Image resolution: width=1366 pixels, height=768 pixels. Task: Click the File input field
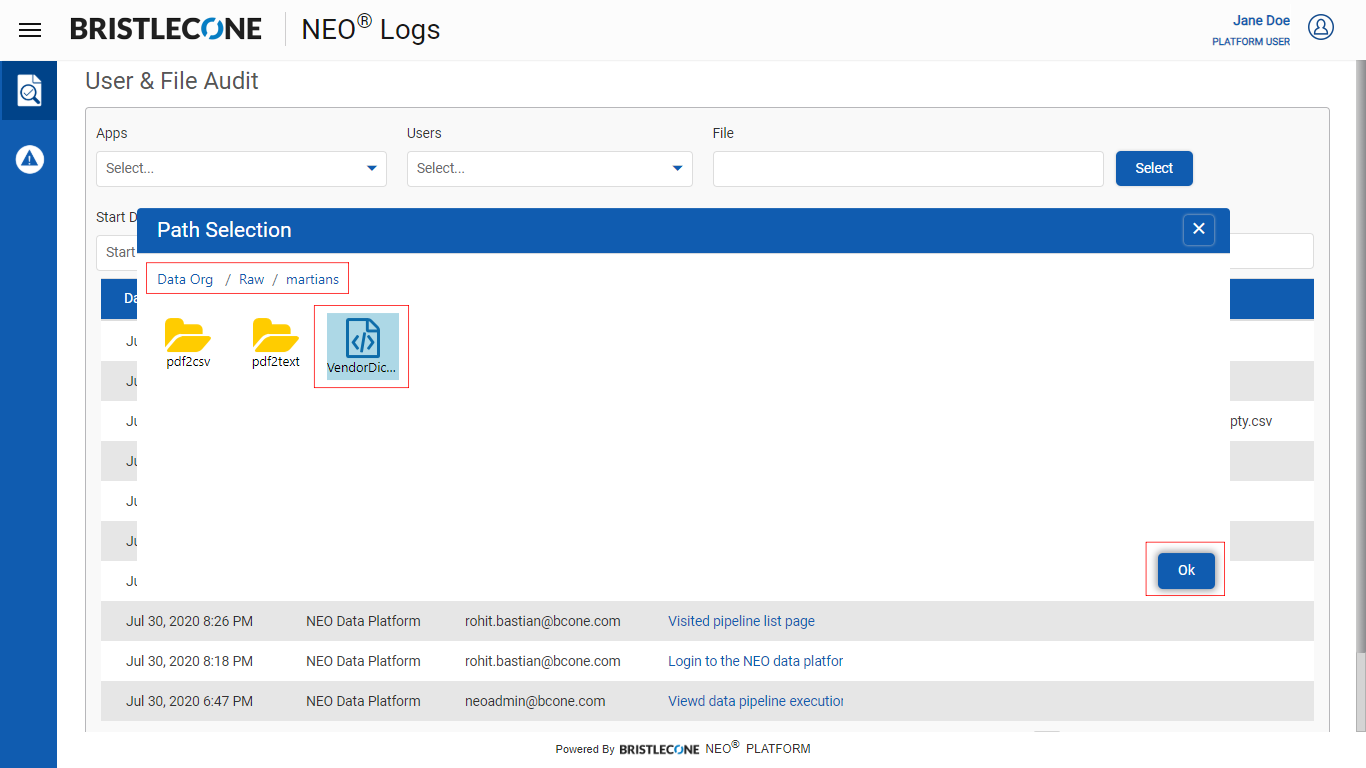tap(907, 169)
